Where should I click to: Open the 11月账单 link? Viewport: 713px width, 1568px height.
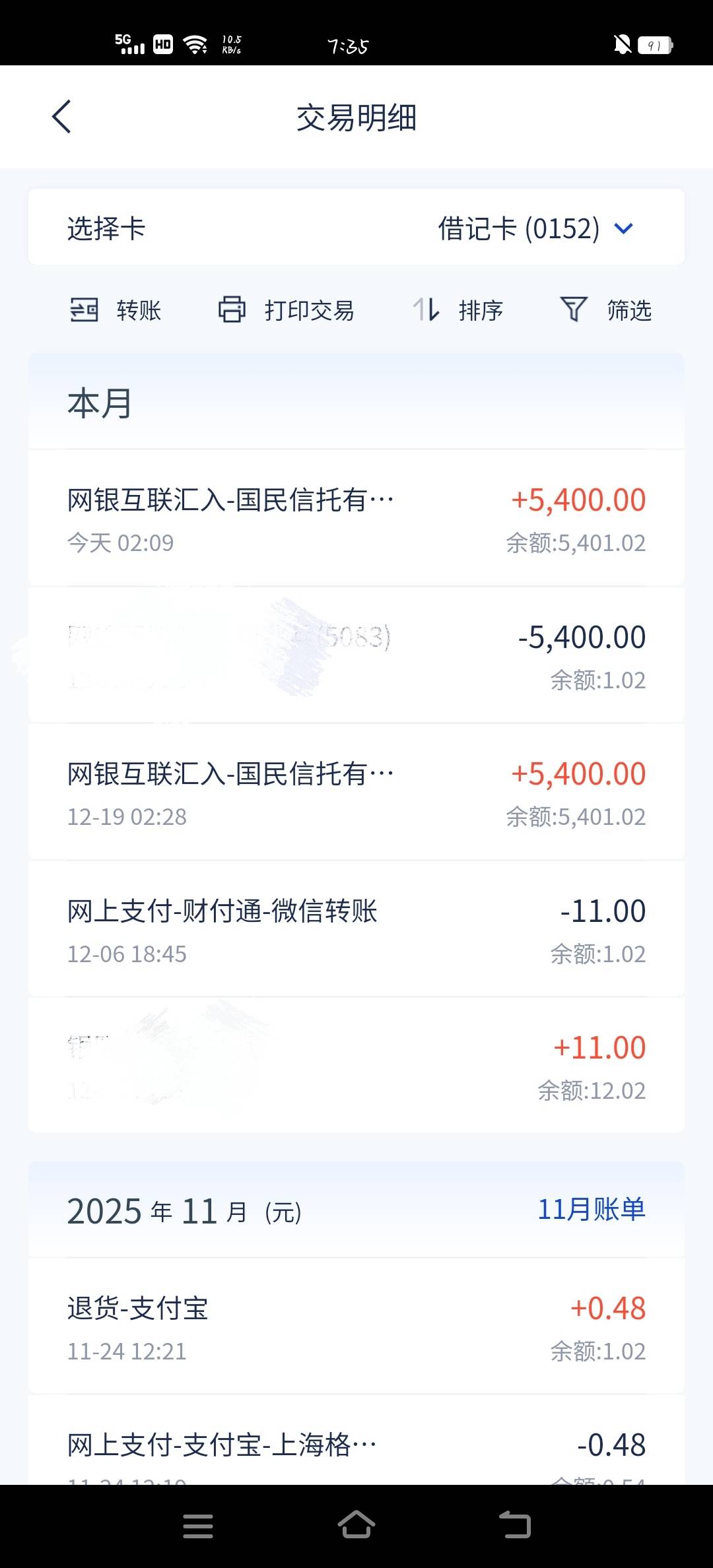point(591,1210)
